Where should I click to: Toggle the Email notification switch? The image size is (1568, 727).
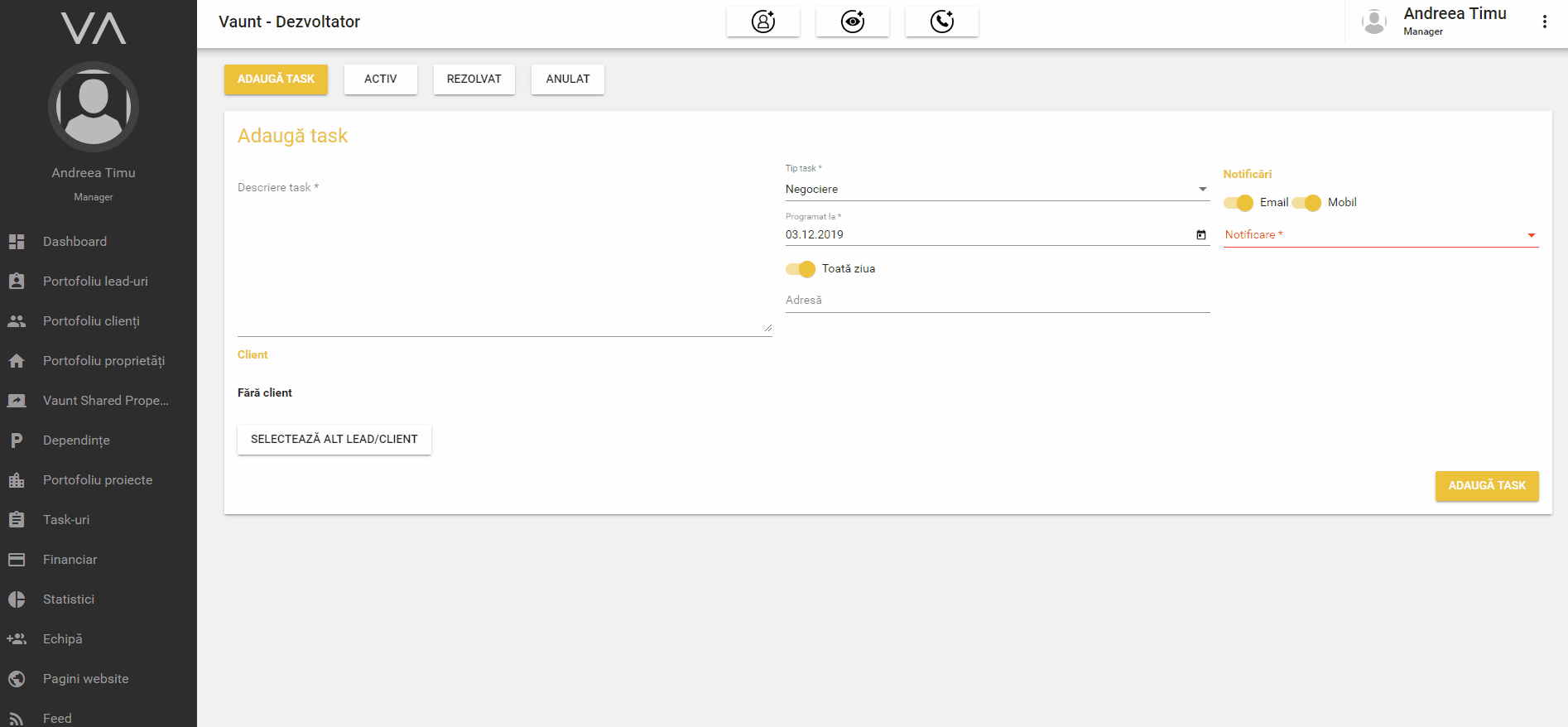(1239, 203)
